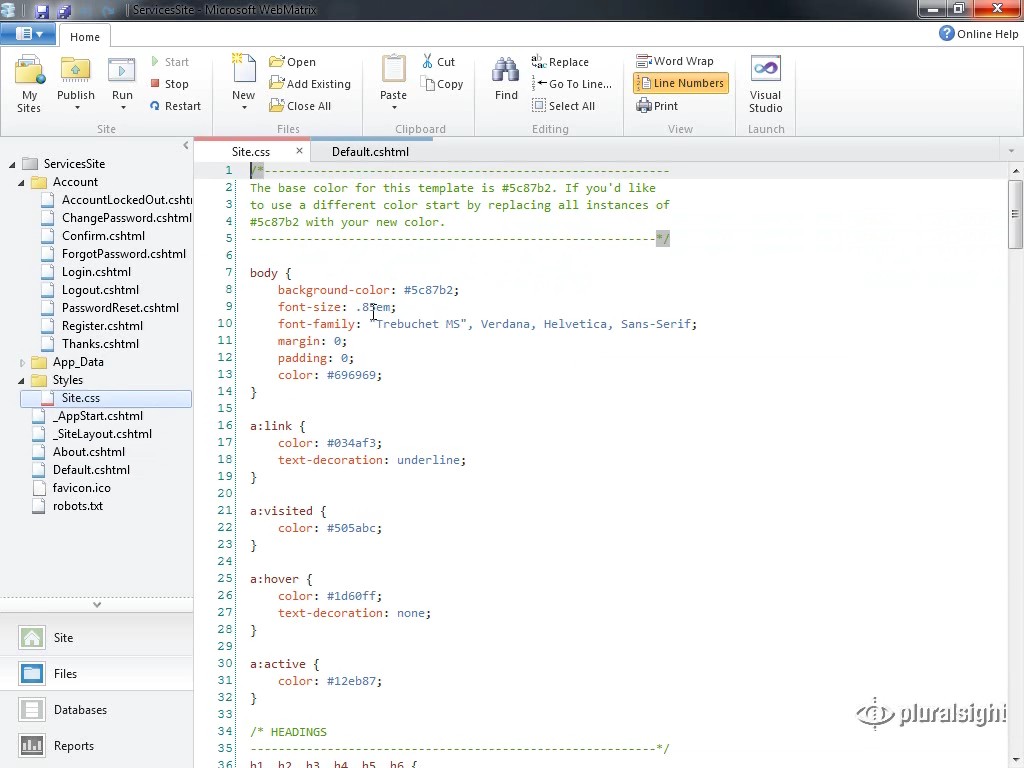The width and height of the screenshot is (1024, 768).
Task: Click Select All in Editing
Action: (564, 106)
